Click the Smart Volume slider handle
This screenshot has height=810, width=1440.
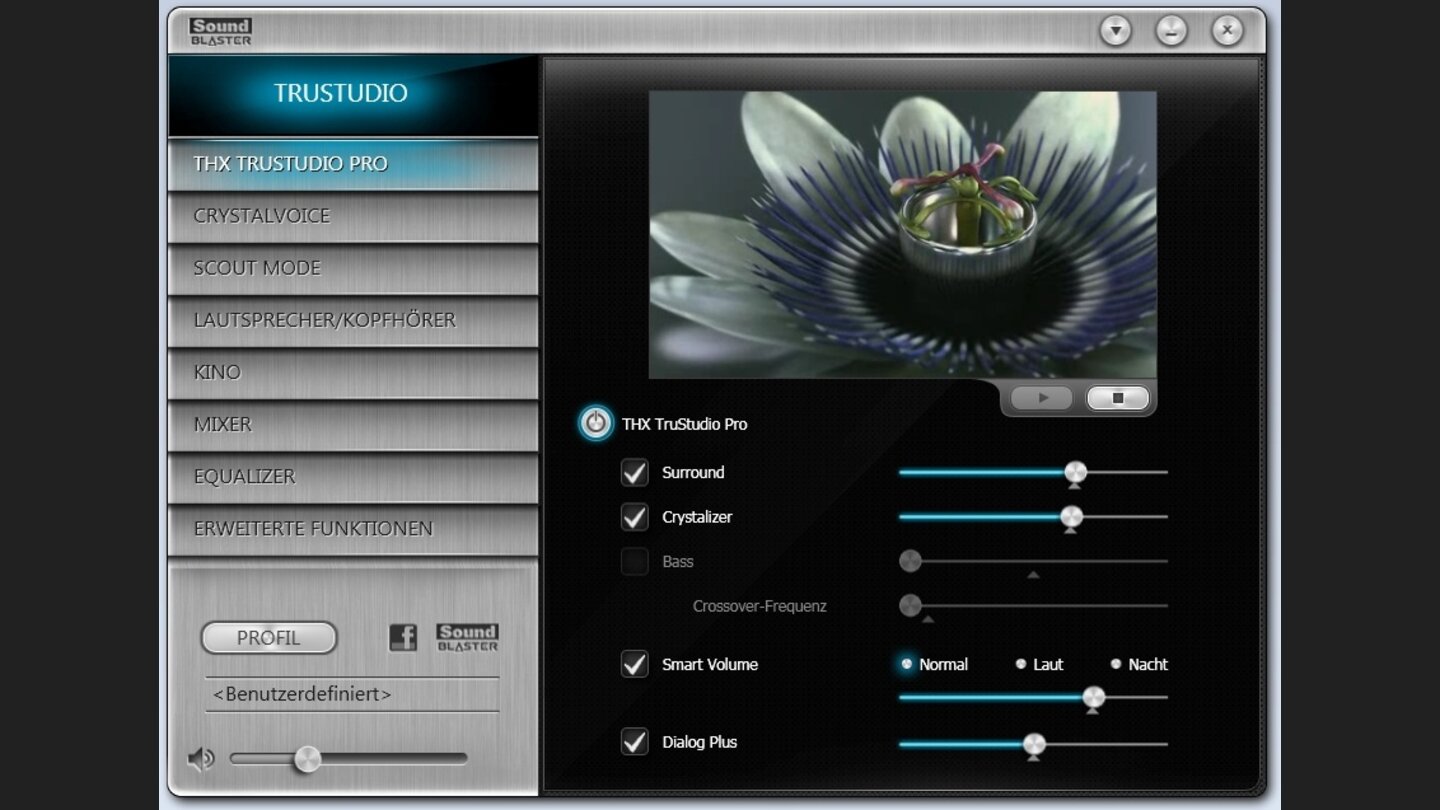pos(1094,697)
